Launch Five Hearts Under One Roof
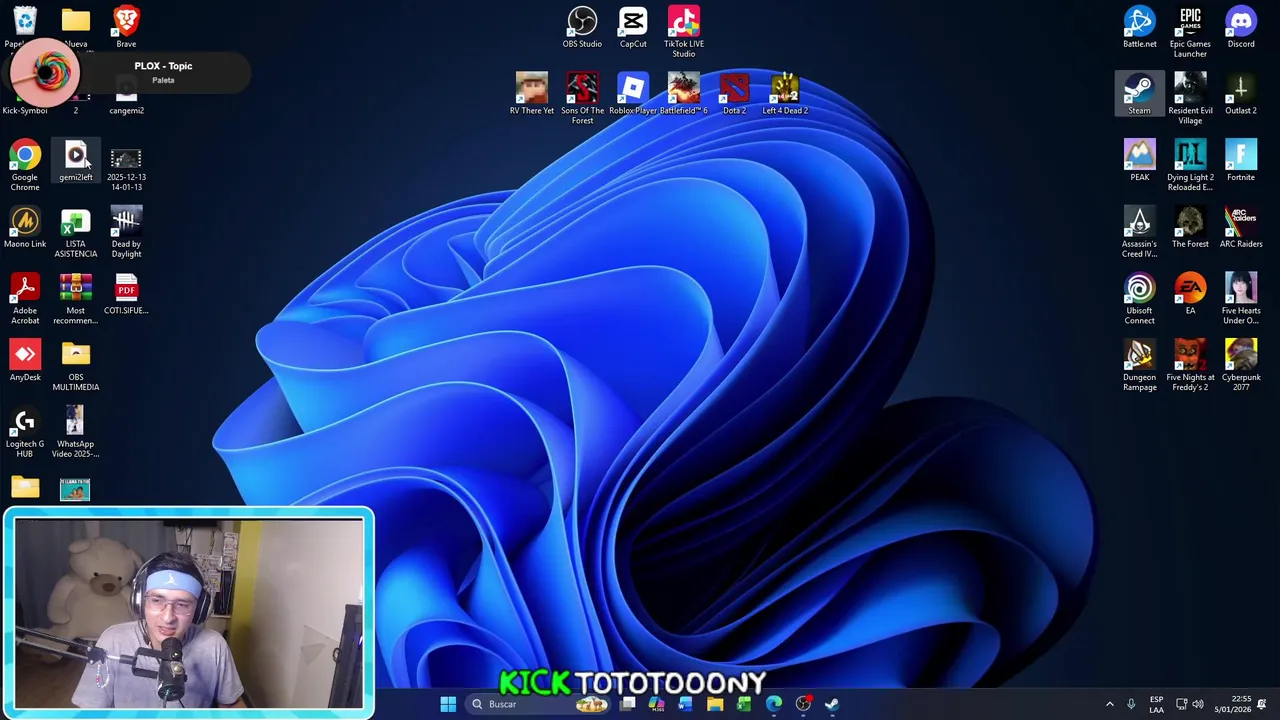This screenshot has height=720, width=1280. click(x=1241, y=300)
